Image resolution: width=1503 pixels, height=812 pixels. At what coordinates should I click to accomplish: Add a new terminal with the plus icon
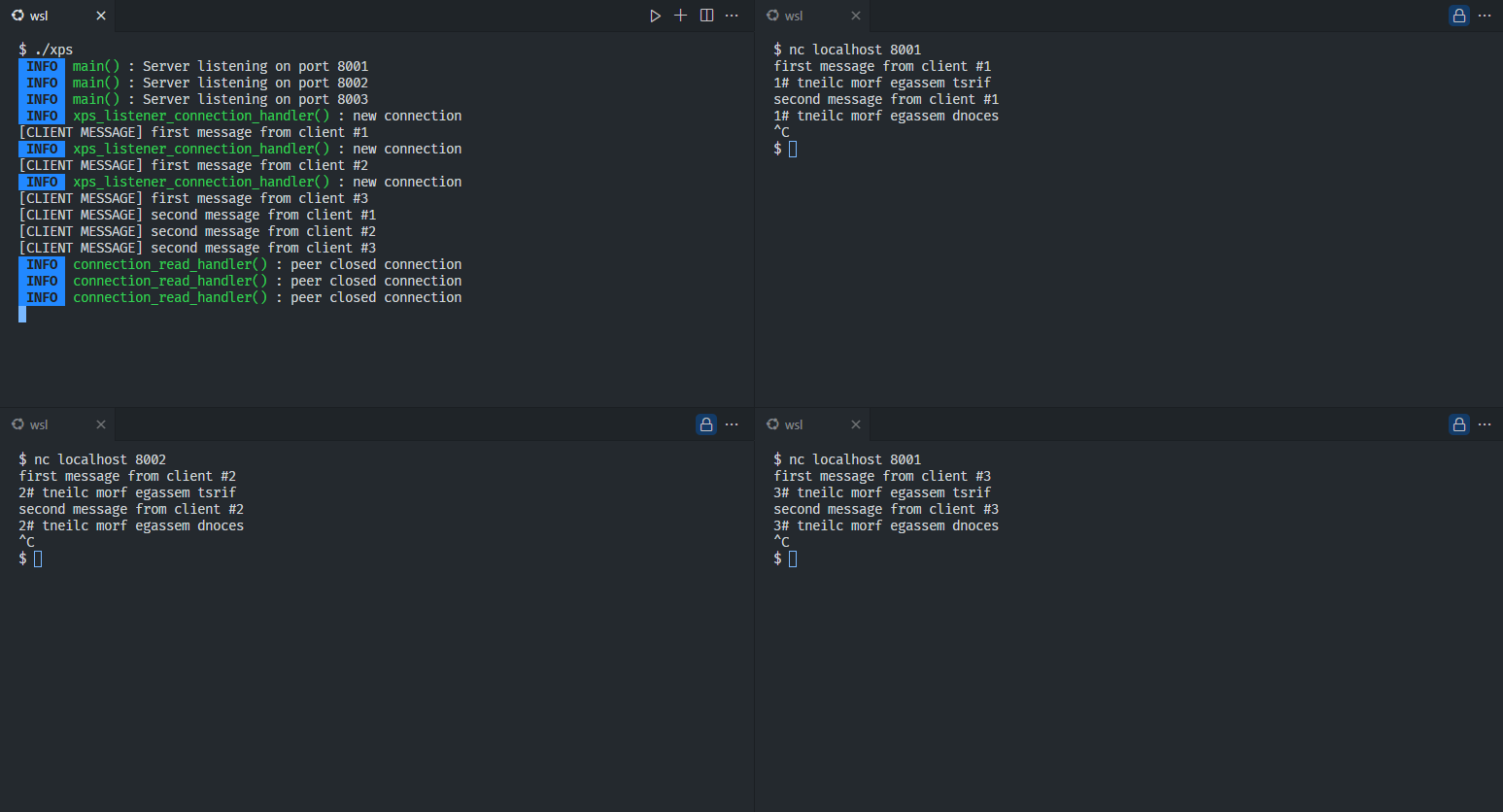[x=681, y=16]
